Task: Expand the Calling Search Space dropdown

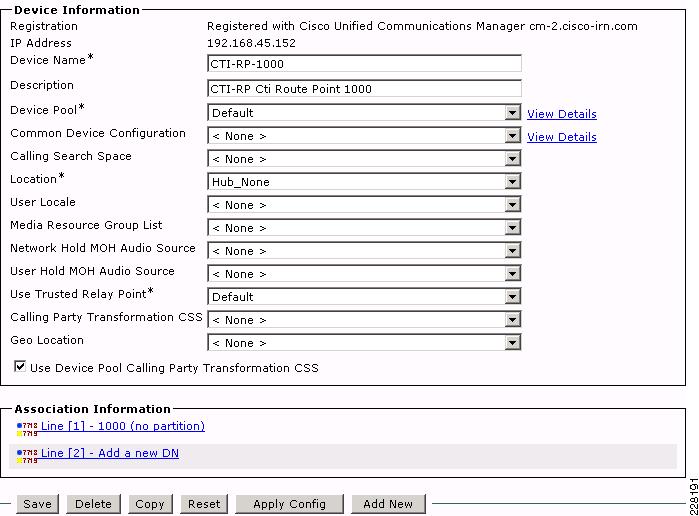Action: click(x=364, y=159)
